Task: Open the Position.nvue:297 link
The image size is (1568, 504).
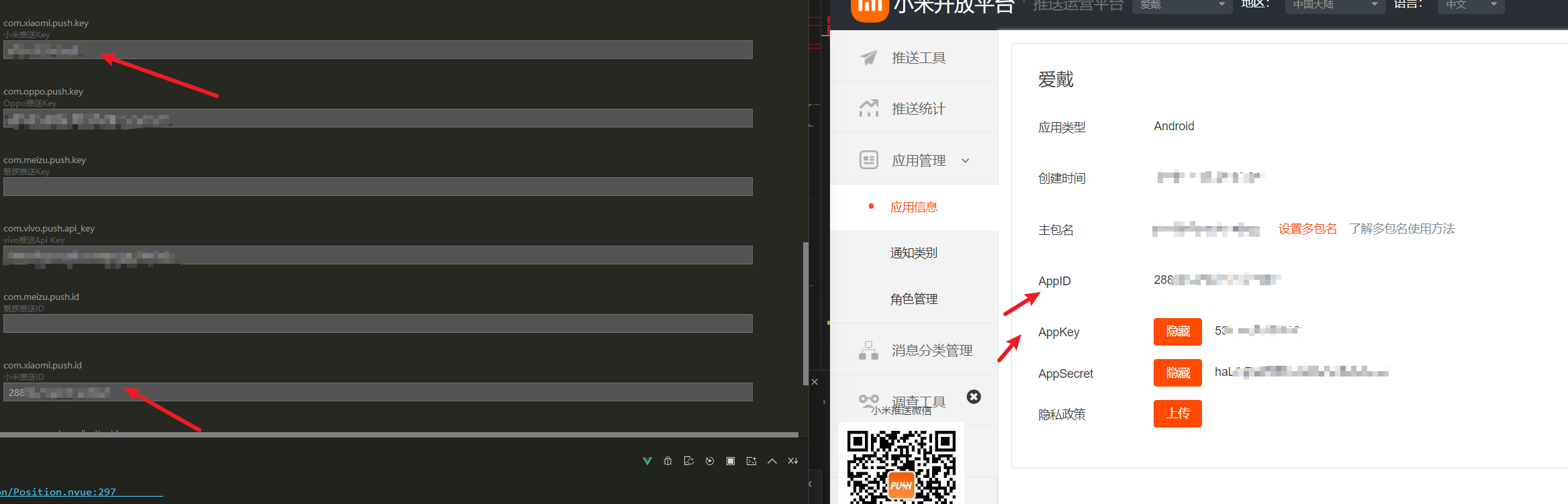Action: pos(59,492)
